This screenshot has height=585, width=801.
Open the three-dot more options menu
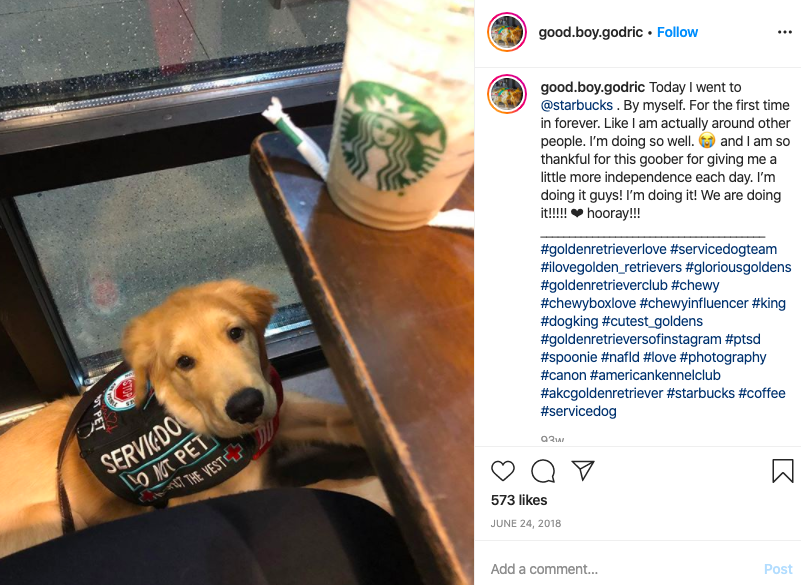click(x=785, y=32)
